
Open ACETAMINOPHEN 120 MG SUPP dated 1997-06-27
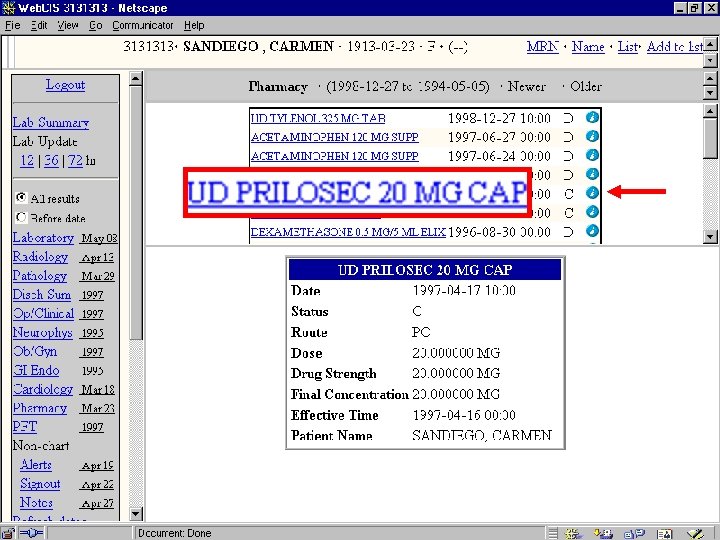click(335, 137)
